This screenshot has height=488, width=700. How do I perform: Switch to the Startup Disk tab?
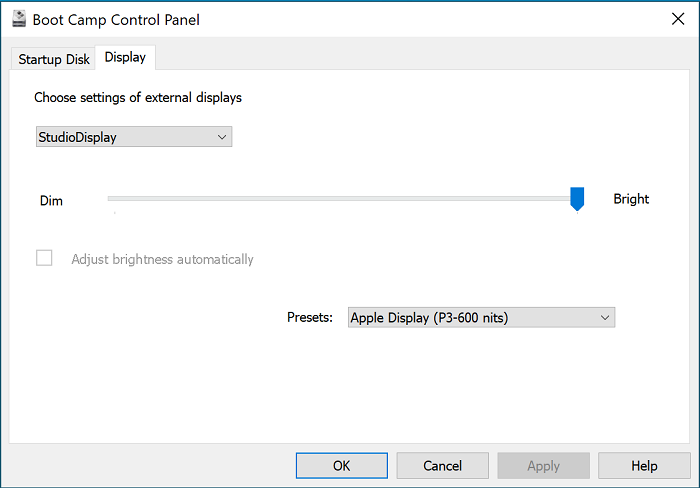tap(54, 59)
